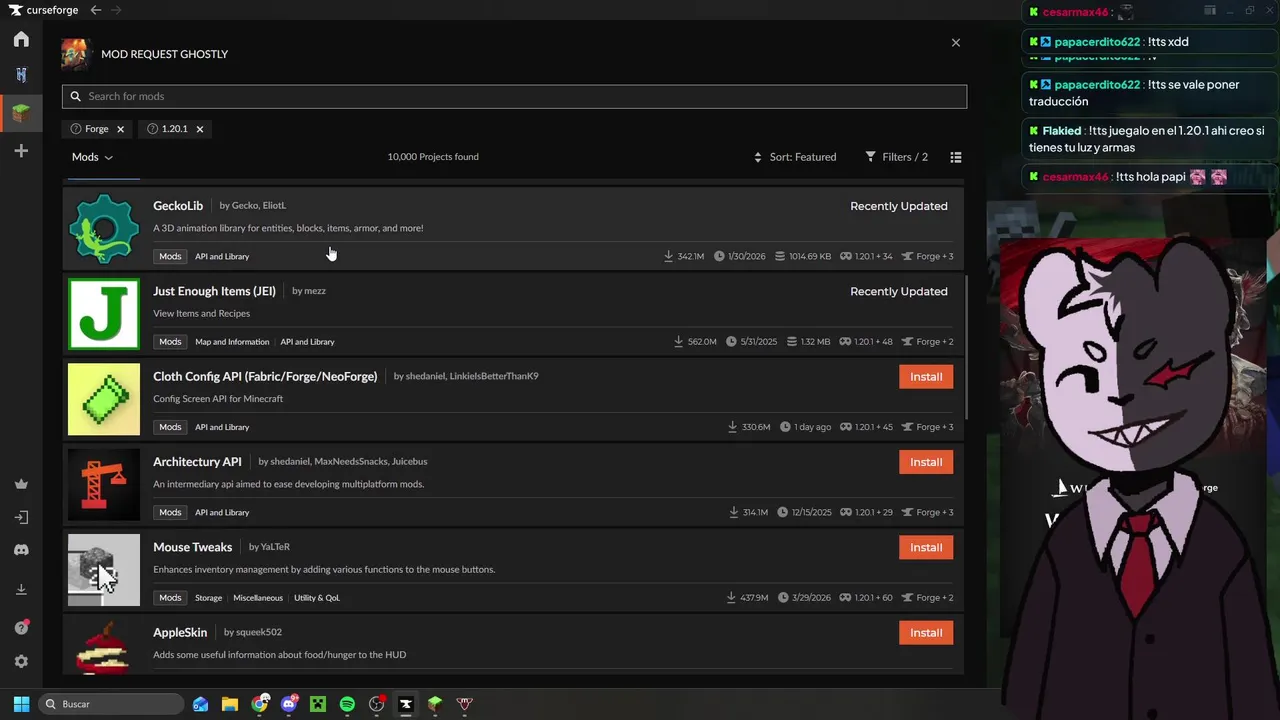
Task: Open the GeckoLib mod title
Action: 178,206
